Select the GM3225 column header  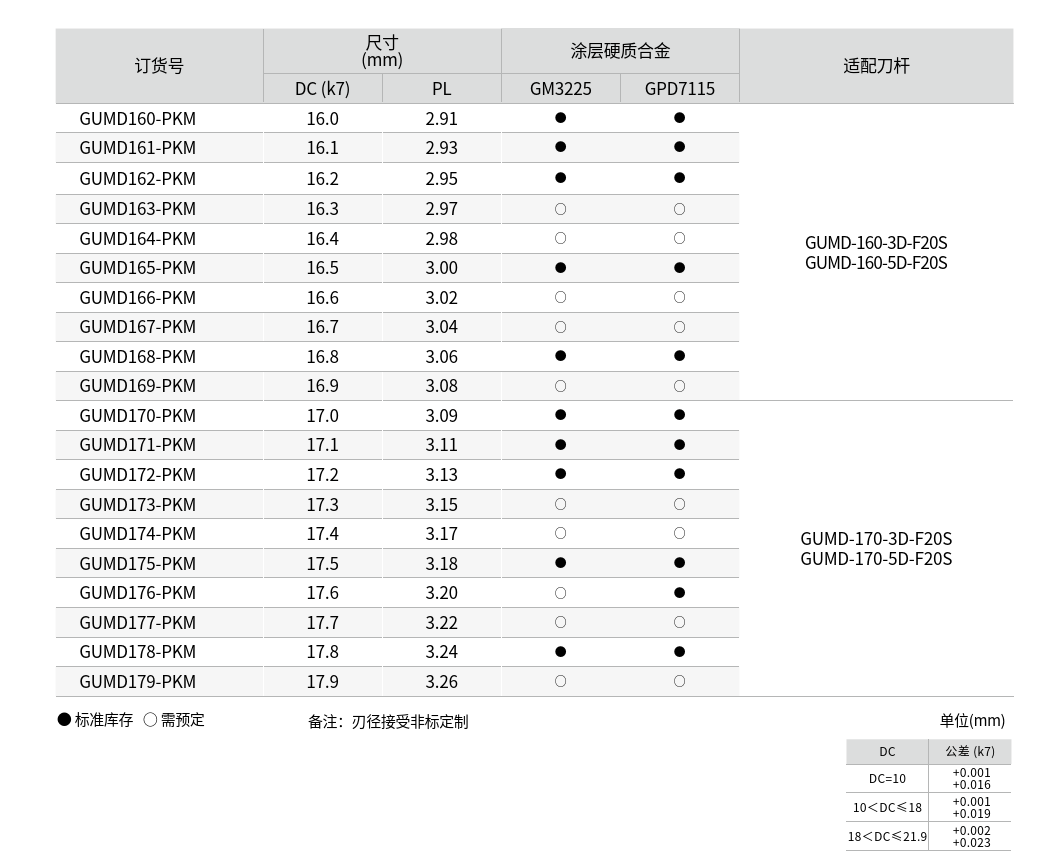(x=560, y=89)
